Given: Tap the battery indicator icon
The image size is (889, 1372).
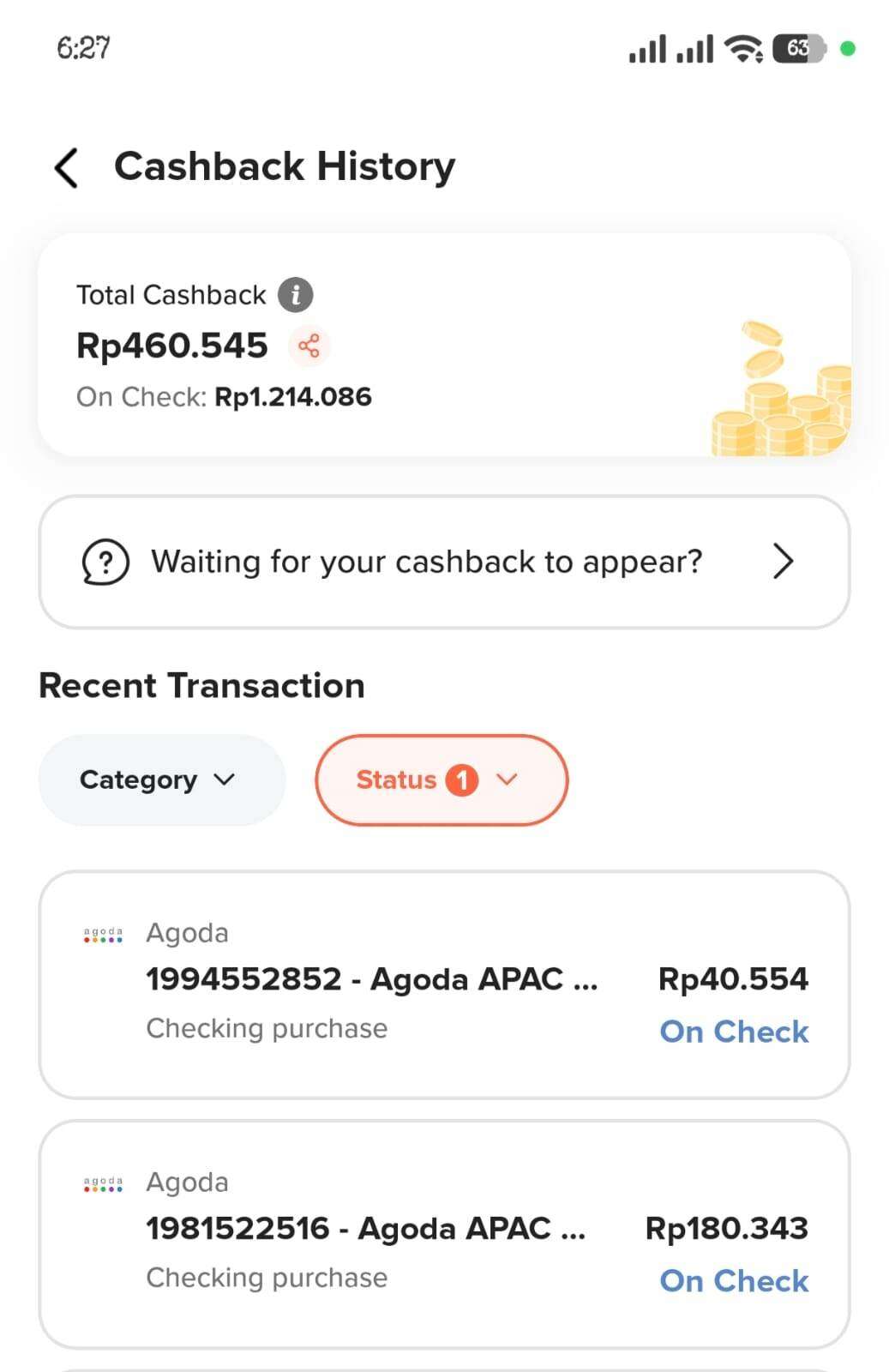Looking at the screenshot, I should (x=799, y=49).
